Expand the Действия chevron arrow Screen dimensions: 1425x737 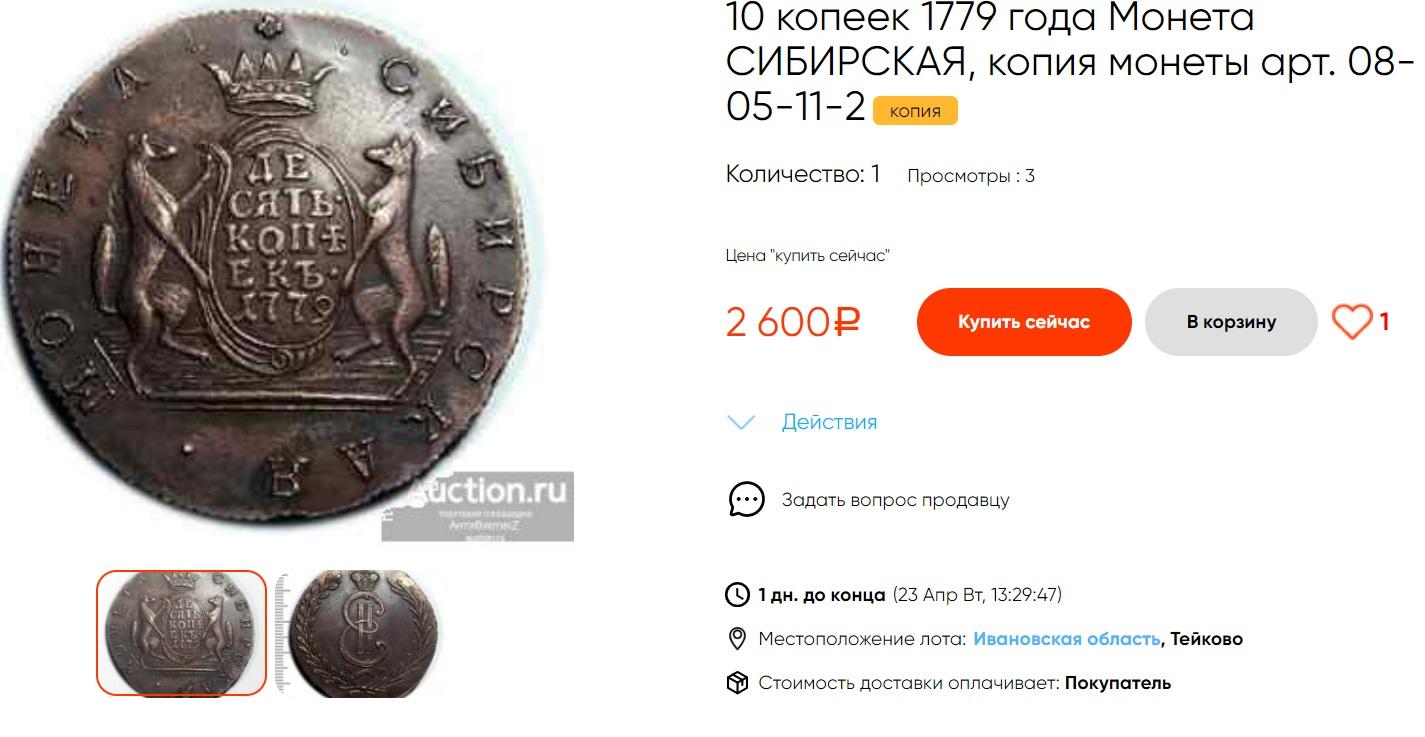pos(741,422)
